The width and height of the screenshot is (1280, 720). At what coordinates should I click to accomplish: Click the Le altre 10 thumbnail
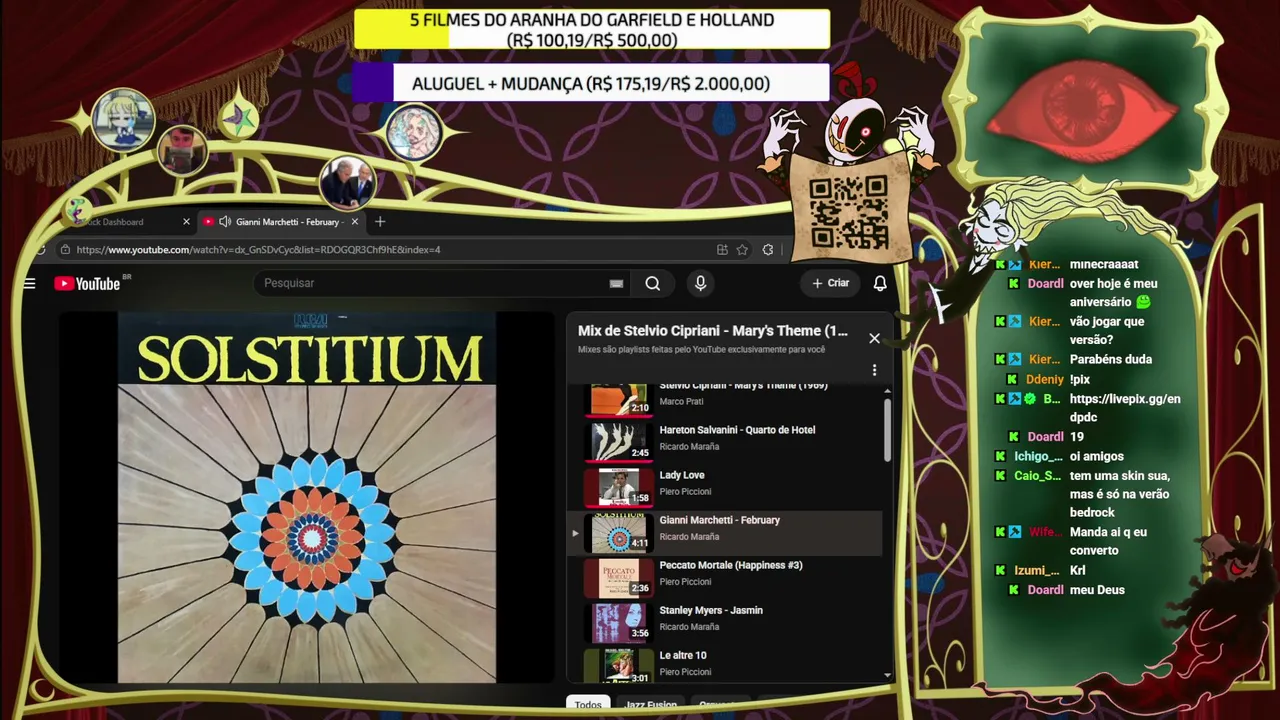pyautogui.click(x=619, y=666)
